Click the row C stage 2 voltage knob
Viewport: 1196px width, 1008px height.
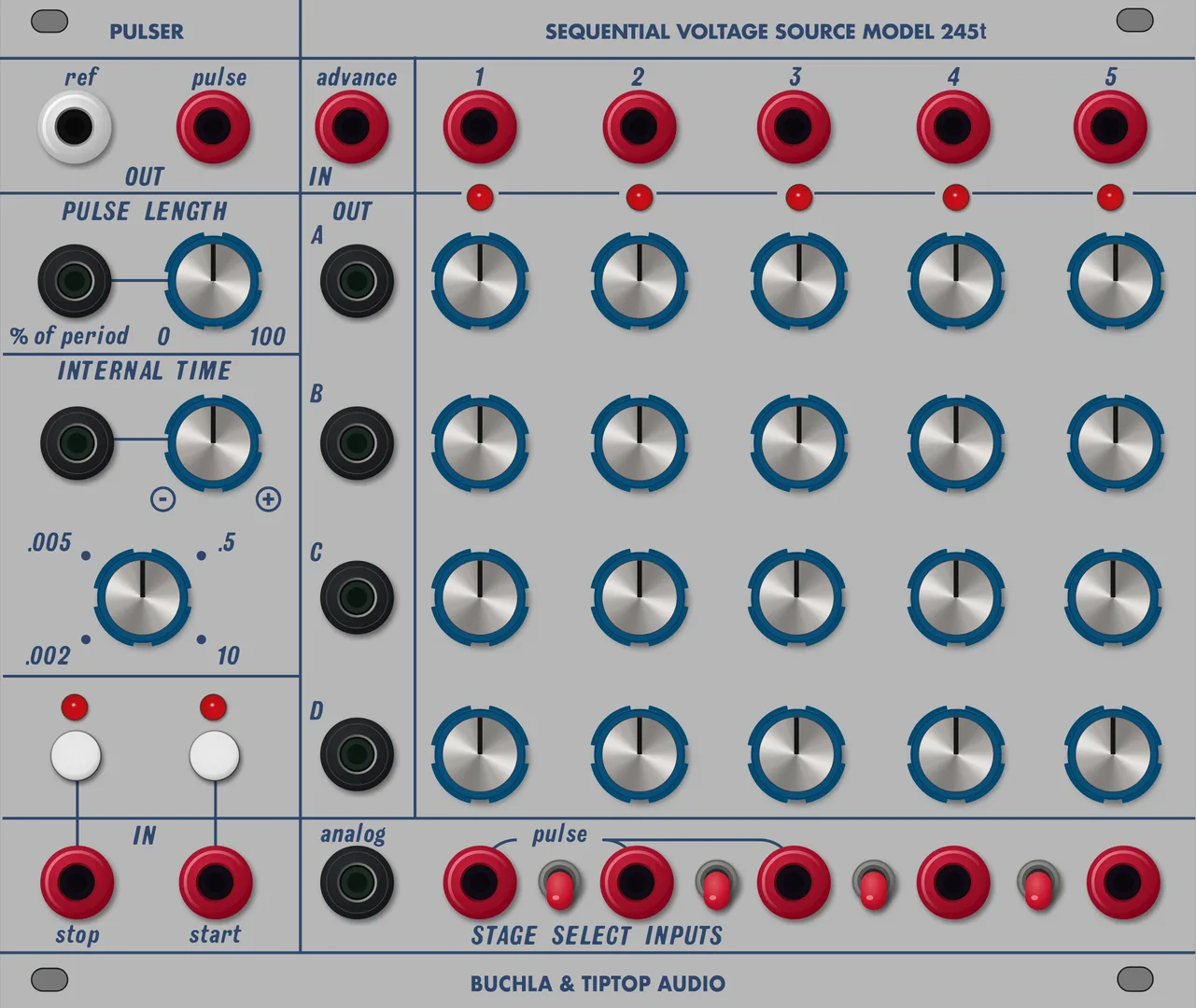click(x=640, y=598)
